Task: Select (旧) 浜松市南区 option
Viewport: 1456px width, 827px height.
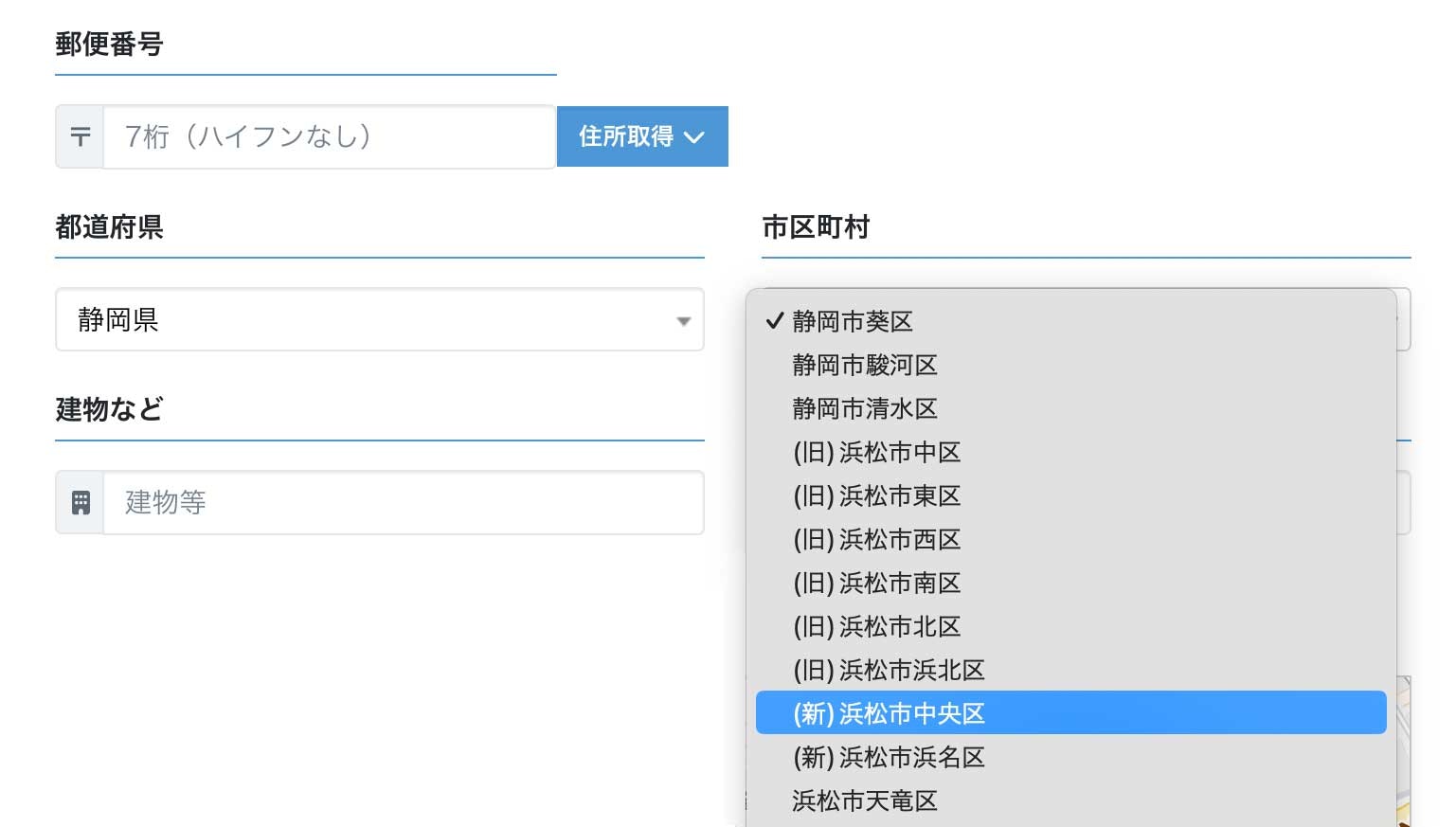Action: 1071,583
